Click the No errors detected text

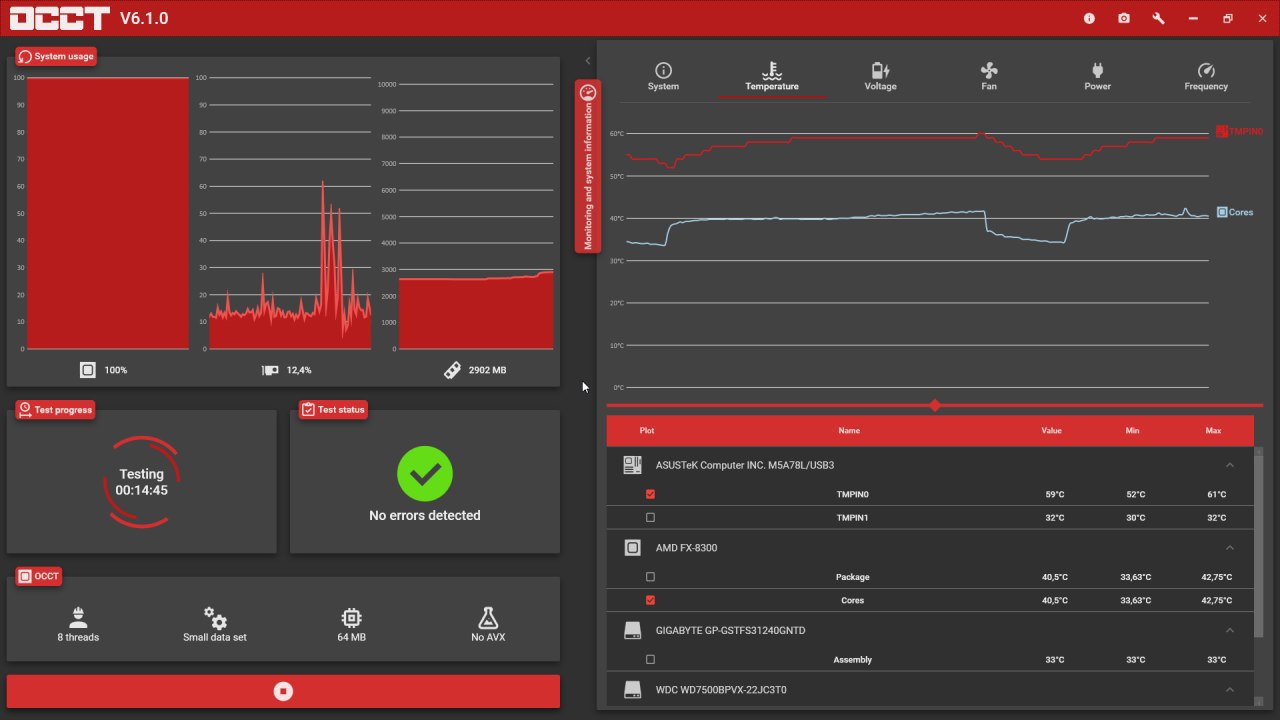coord(425,516)
